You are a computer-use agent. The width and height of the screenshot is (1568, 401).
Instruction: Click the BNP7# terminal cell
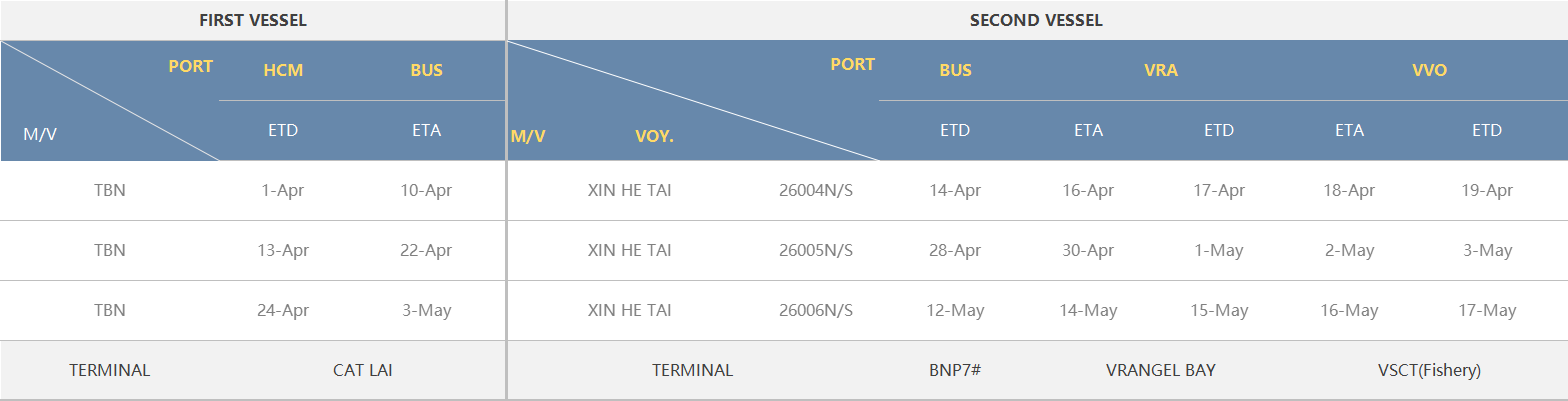pyautogui.click(x=954, y=370)
